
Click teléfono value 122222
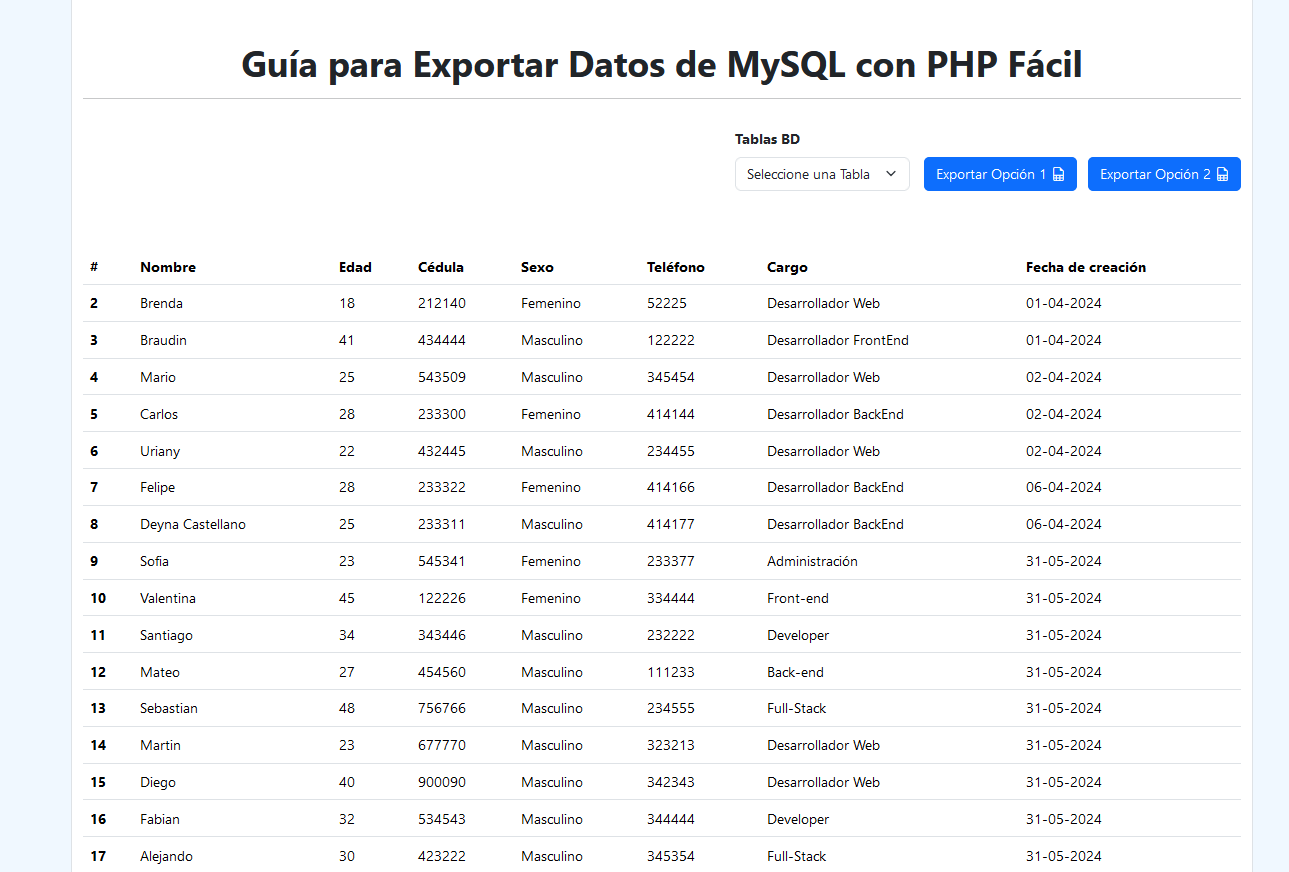(671, 340)
